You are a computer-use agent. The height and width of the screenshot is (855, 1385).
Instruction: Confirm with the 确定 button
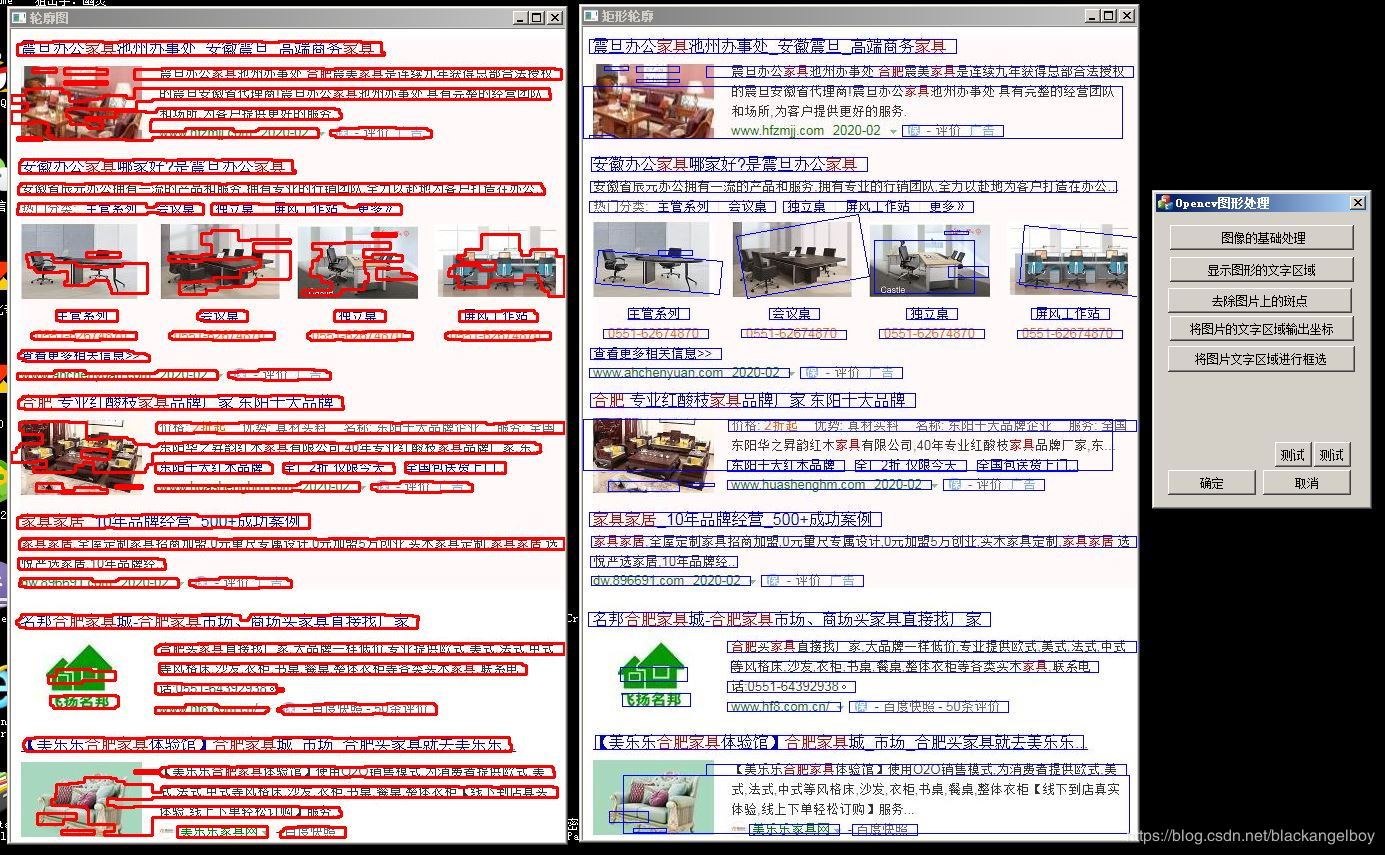(1212, 483)
